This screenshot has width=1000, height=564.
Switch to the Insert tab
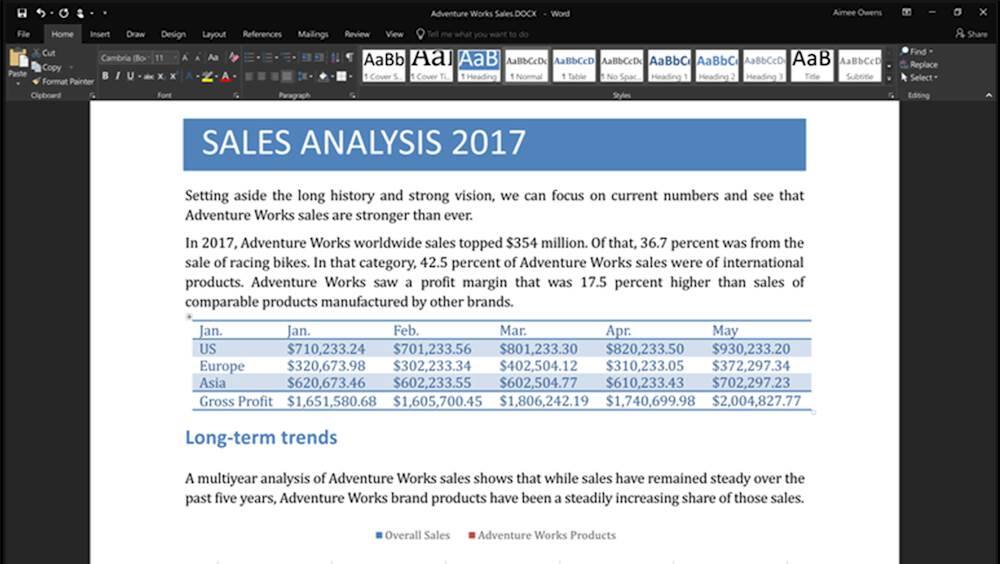(100, 34)
